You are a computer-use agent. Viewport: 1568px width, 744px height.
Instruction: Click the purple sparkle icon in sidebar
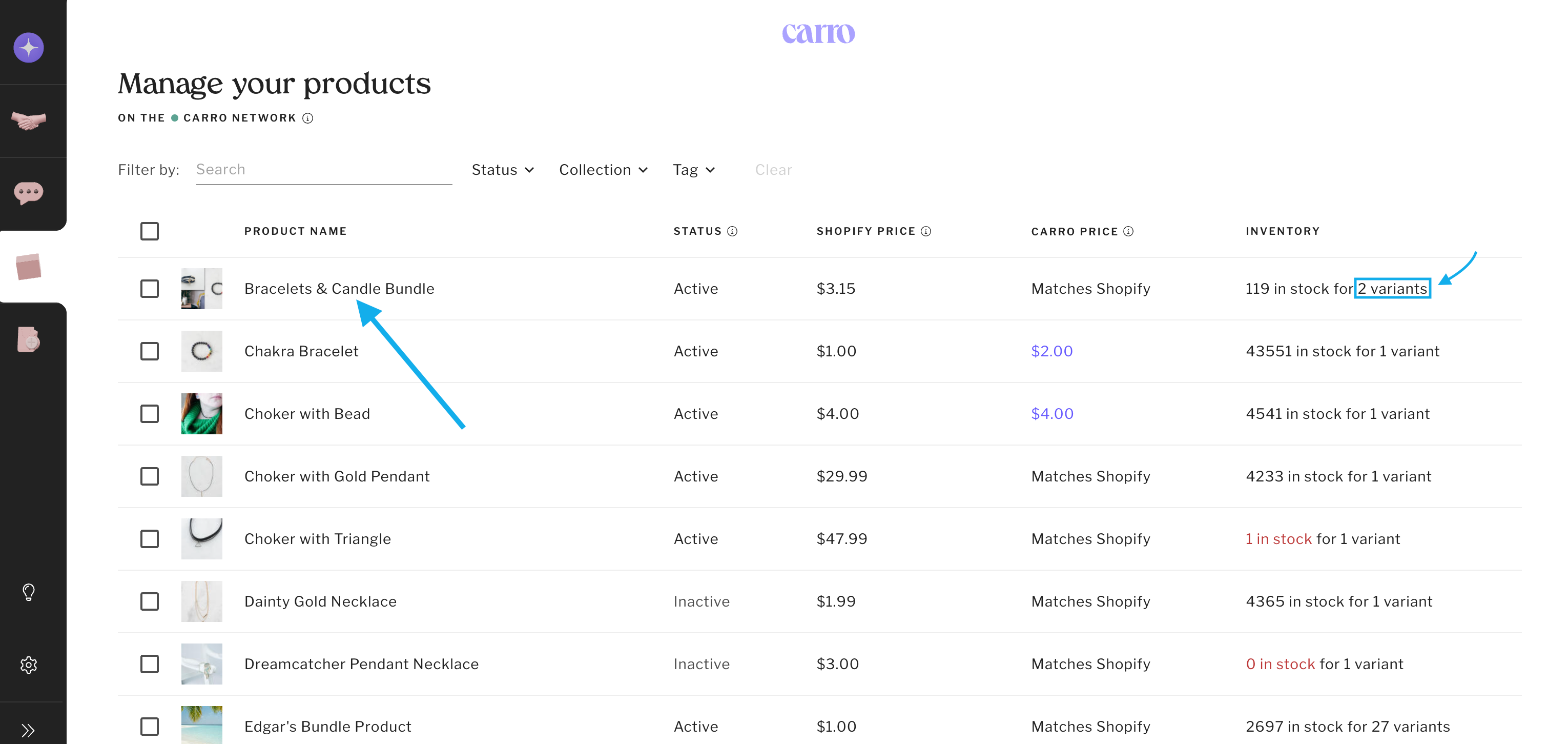[x=29, y=48]
